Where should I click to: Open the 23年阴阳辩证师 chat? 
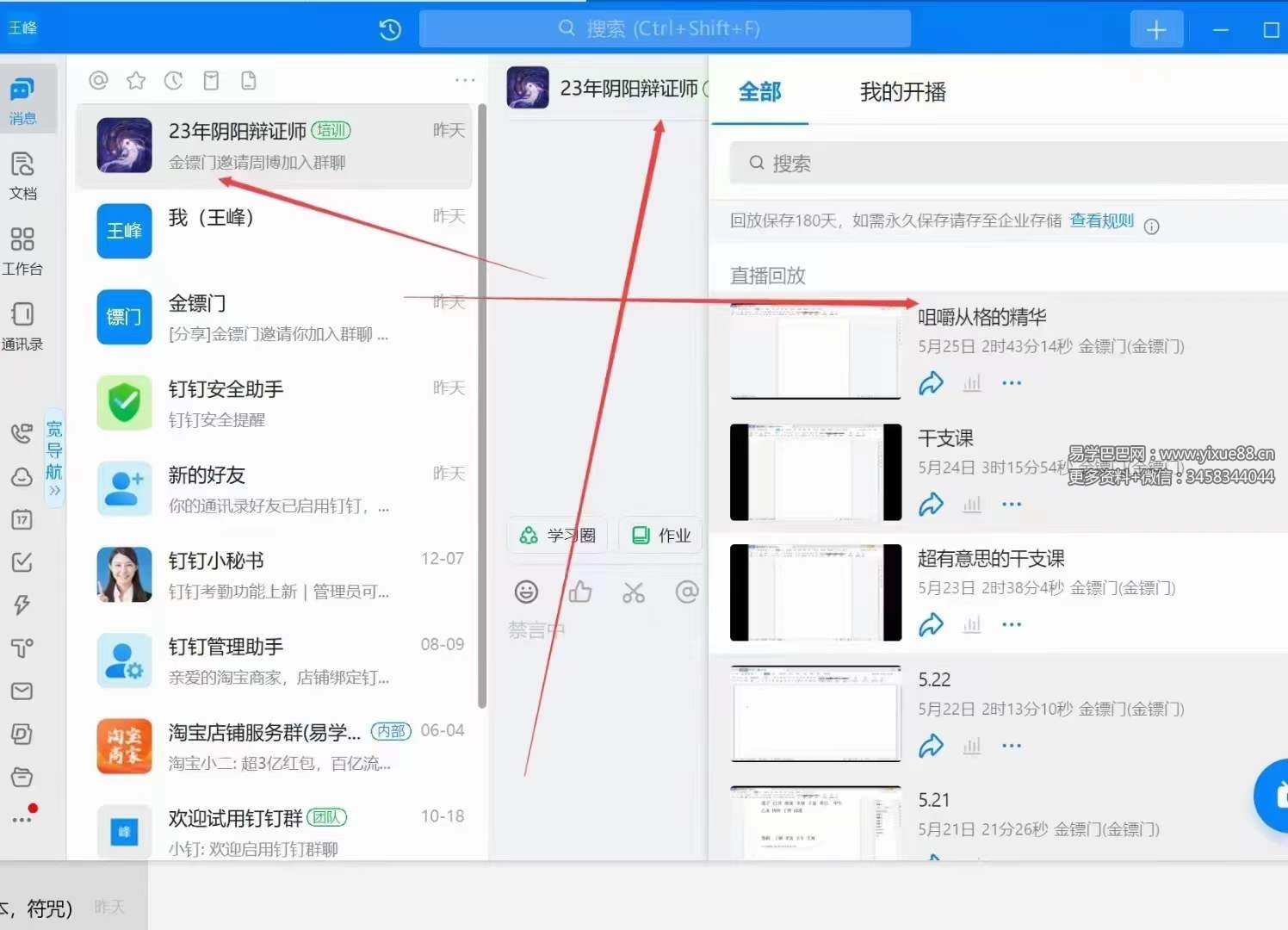(274, 146)
